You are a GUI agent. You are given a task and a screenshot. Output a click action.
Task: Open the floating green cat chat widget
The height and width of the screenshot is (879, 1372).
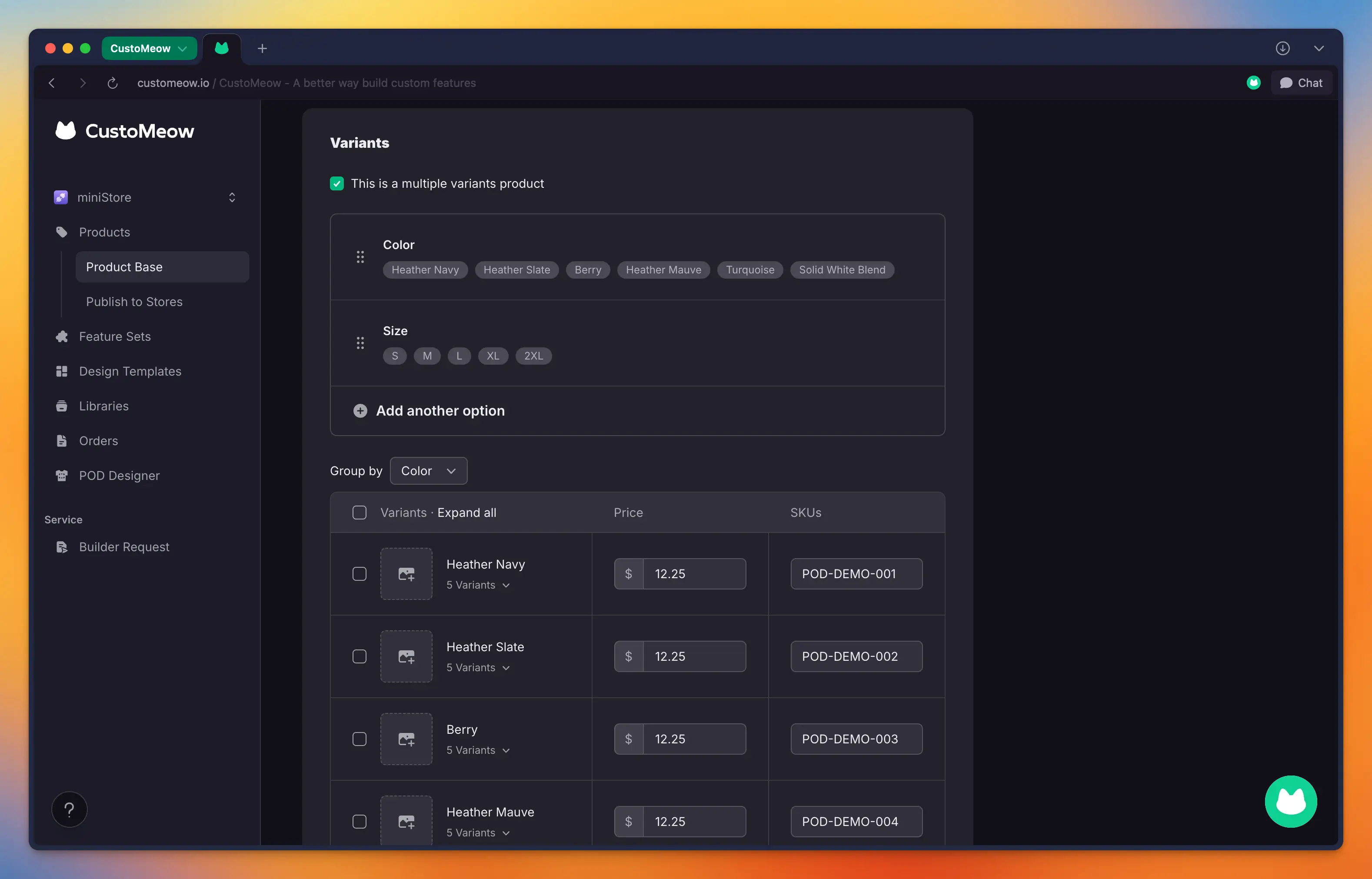click(1290, 801)
